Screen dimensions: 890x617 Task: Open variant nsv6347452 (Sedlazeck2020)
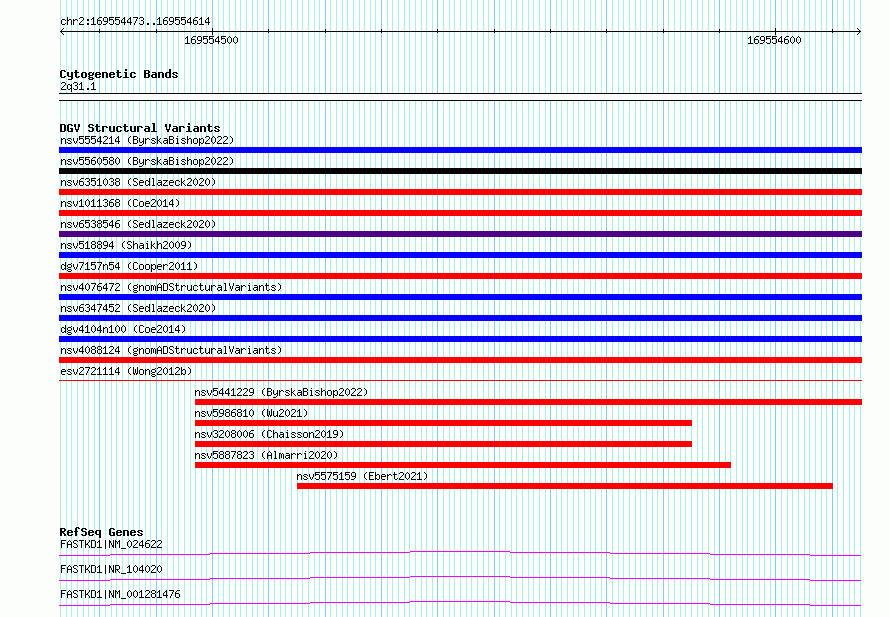[x=138, y=308]
